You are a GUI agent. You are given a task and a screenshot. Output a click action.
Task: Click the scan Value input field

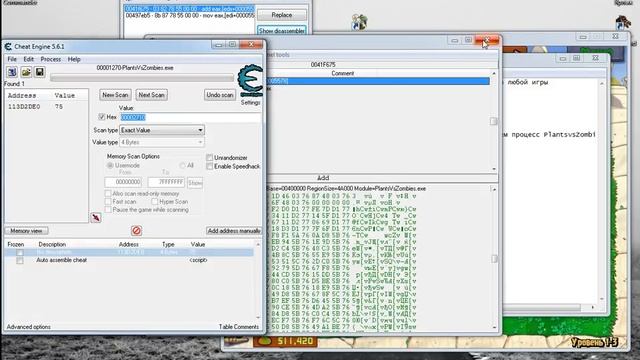click(x=190, y=117)
